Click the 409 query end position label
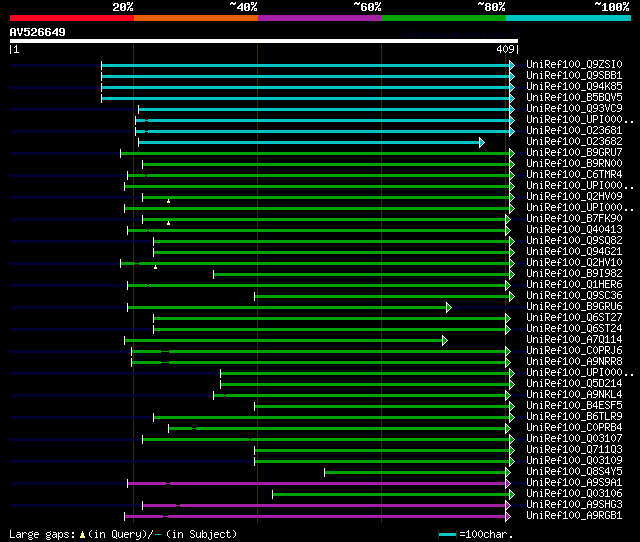The image size is (640, 542). tap(505, 49)
